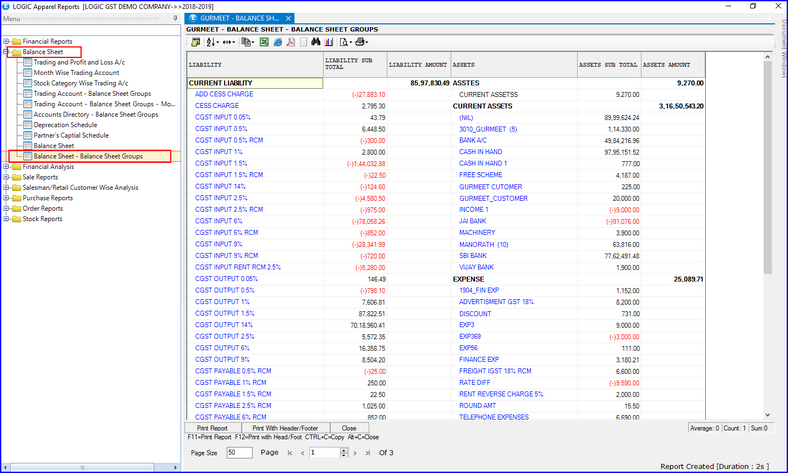
Task: Expand the Financial Reports tree node
Action: tap(6, 41)
